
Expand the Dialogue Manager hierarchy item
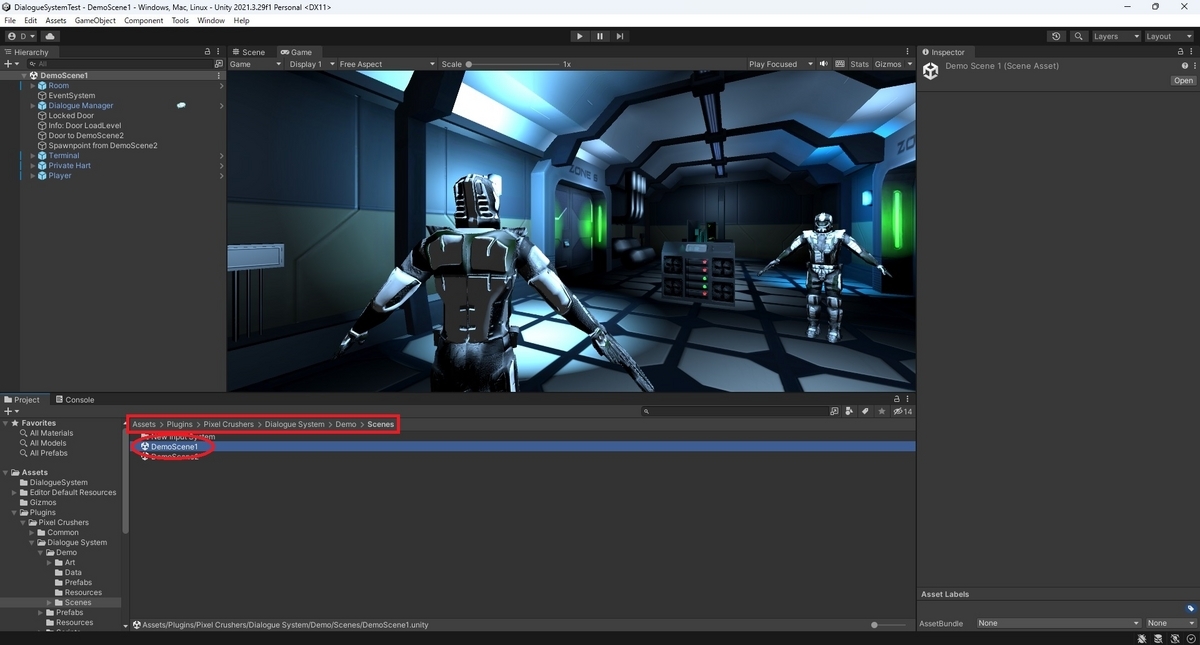(33, 106)
